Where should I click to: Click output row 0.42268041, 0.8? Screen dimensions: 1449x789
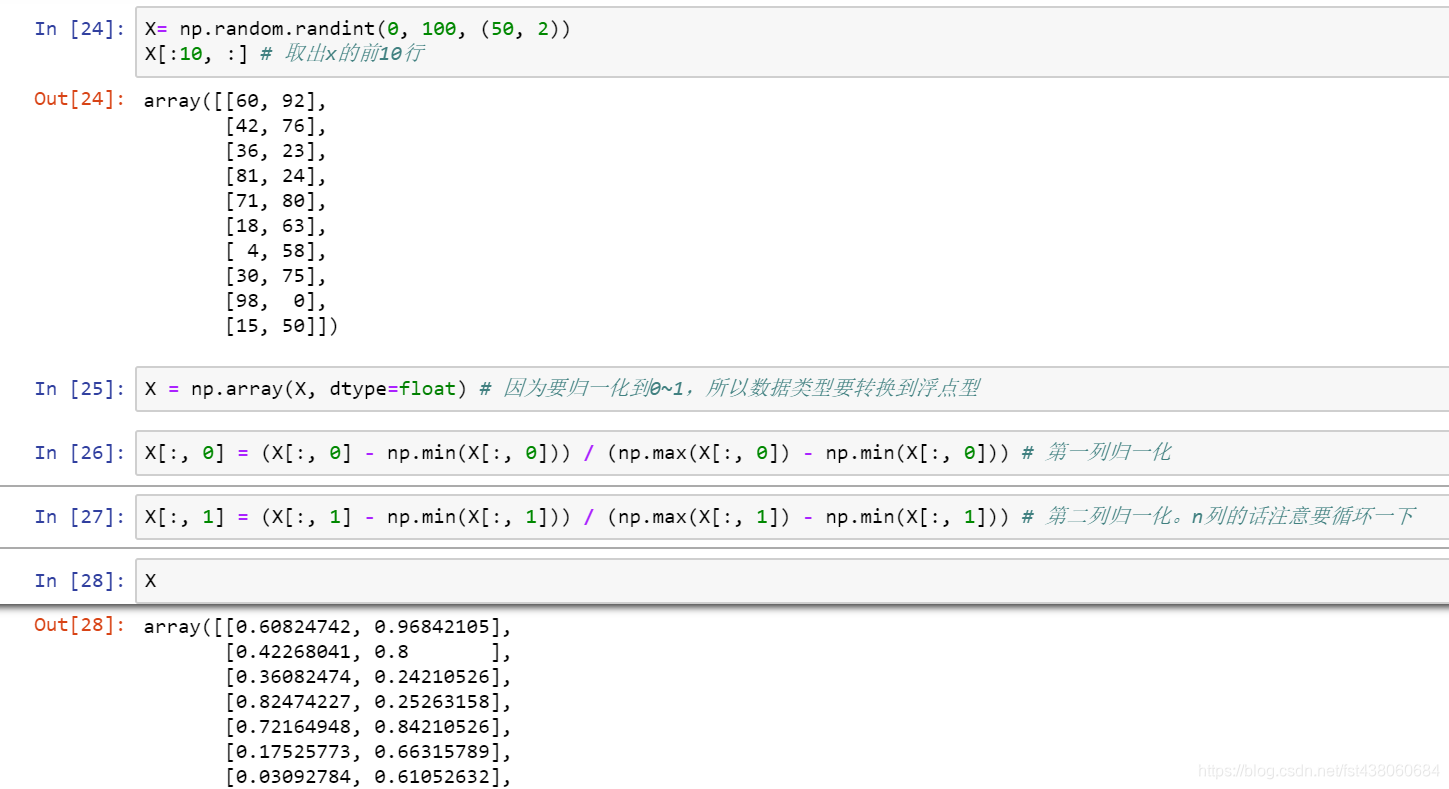pos(368,652)
